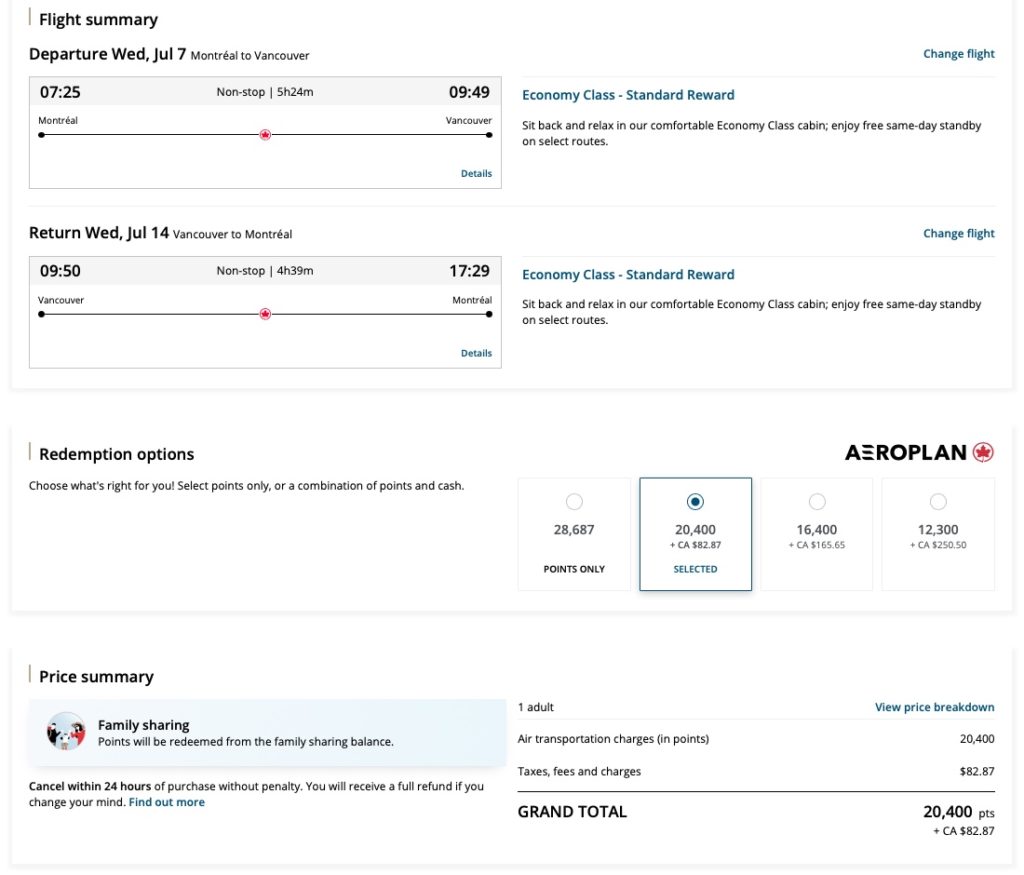
Task: Change the return flight to Montréal
Action: coord(958,232)
